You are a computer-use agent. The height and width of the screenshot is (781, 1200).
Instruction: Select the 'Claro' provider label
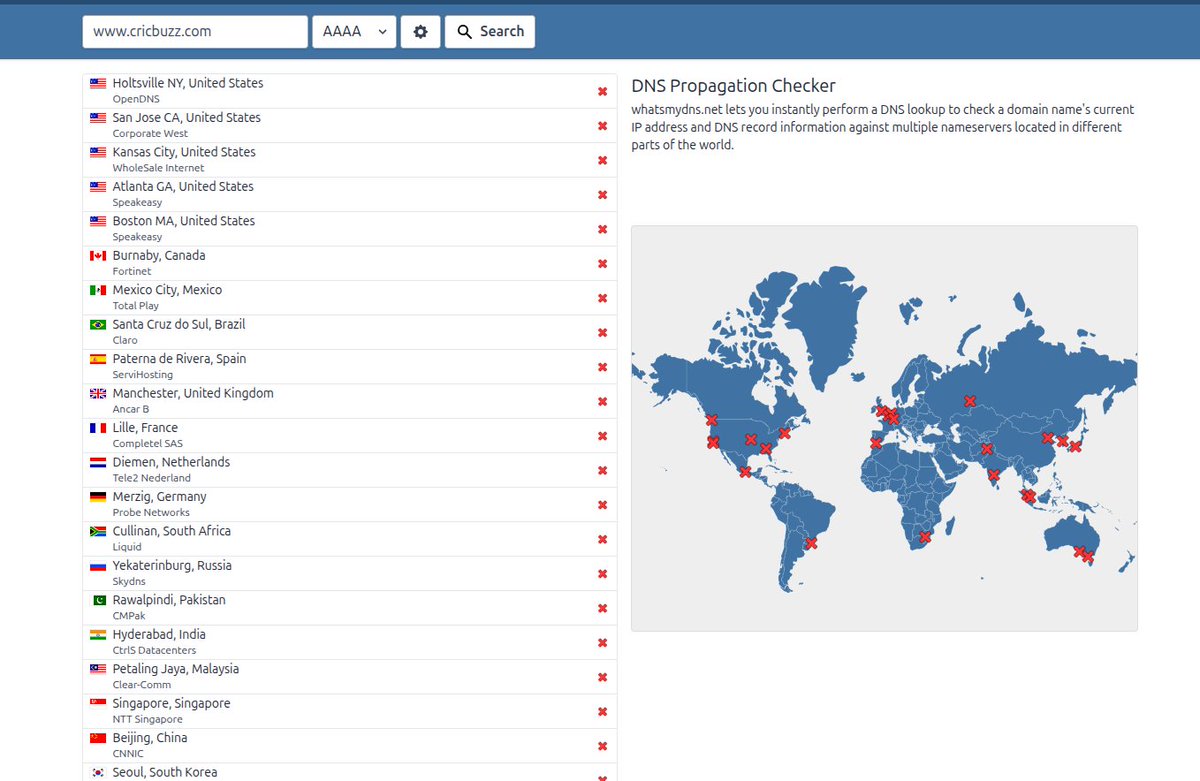pos(125,340)
